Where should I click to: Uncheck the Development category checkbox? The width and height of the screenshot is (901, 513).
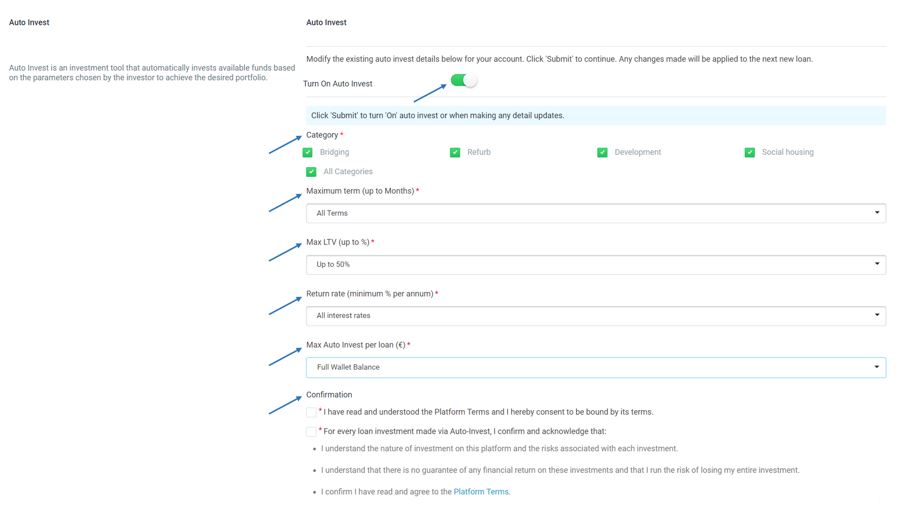coord(603,153)
